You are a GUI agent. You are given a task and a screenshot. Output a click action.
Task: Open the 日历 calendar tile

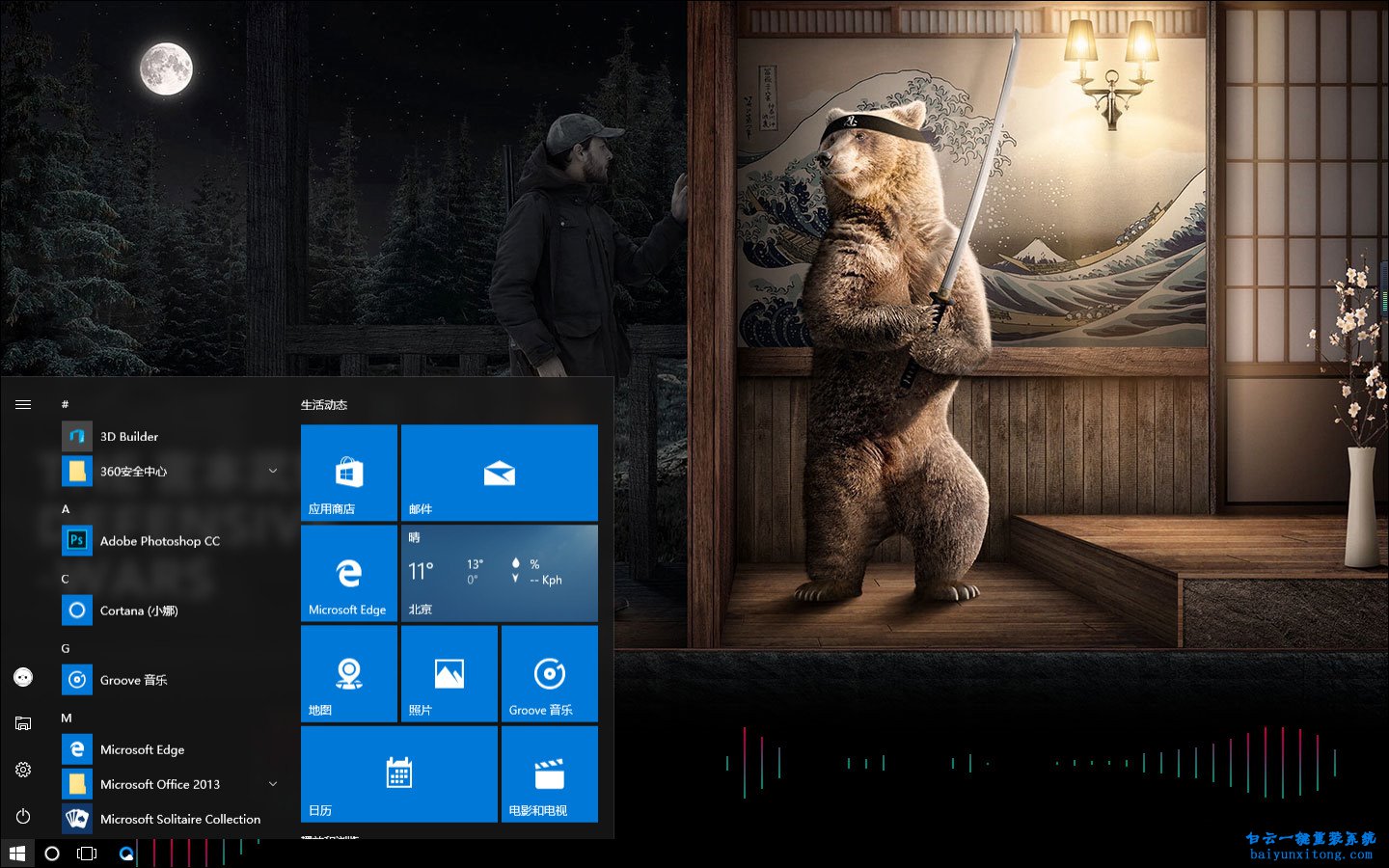click(399, 773)
